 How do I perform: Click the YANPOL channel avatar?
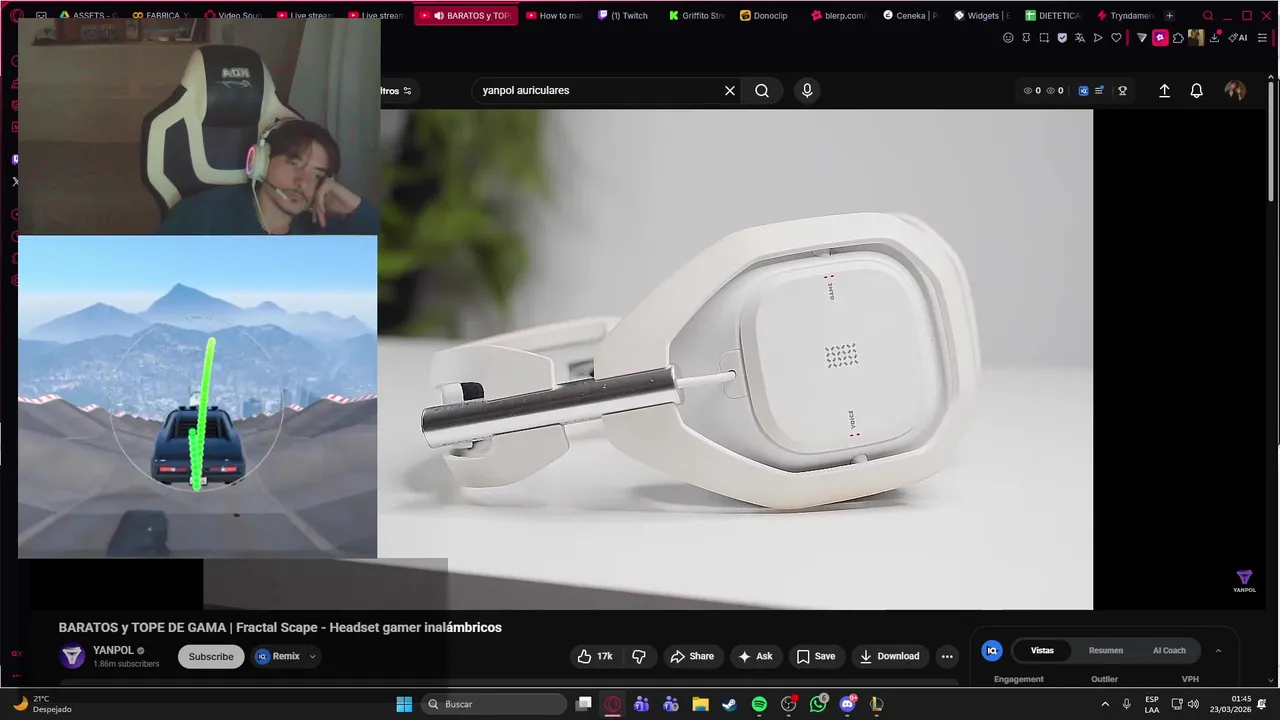72,656
